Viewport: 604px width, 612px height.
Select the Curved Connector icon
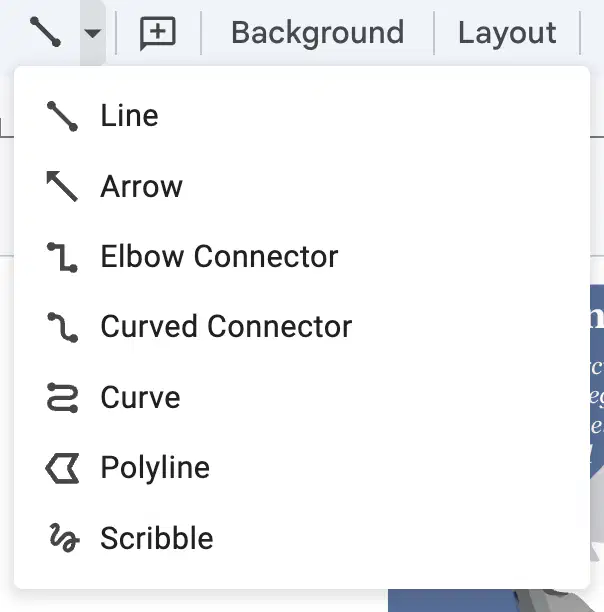tap(62, 327)
